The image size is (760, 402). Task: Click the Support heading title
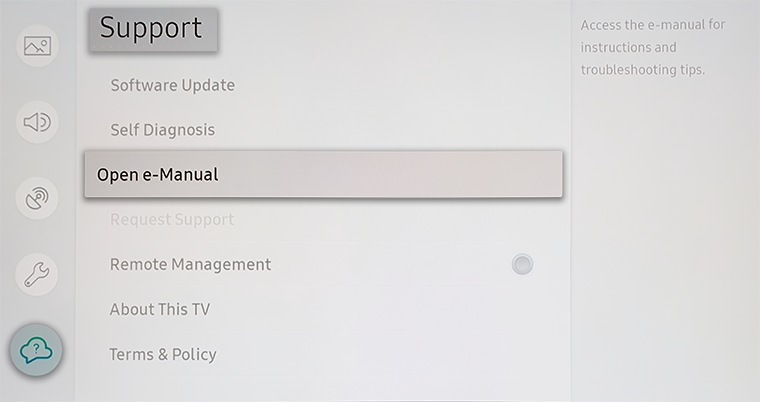[x=153, y=29]
